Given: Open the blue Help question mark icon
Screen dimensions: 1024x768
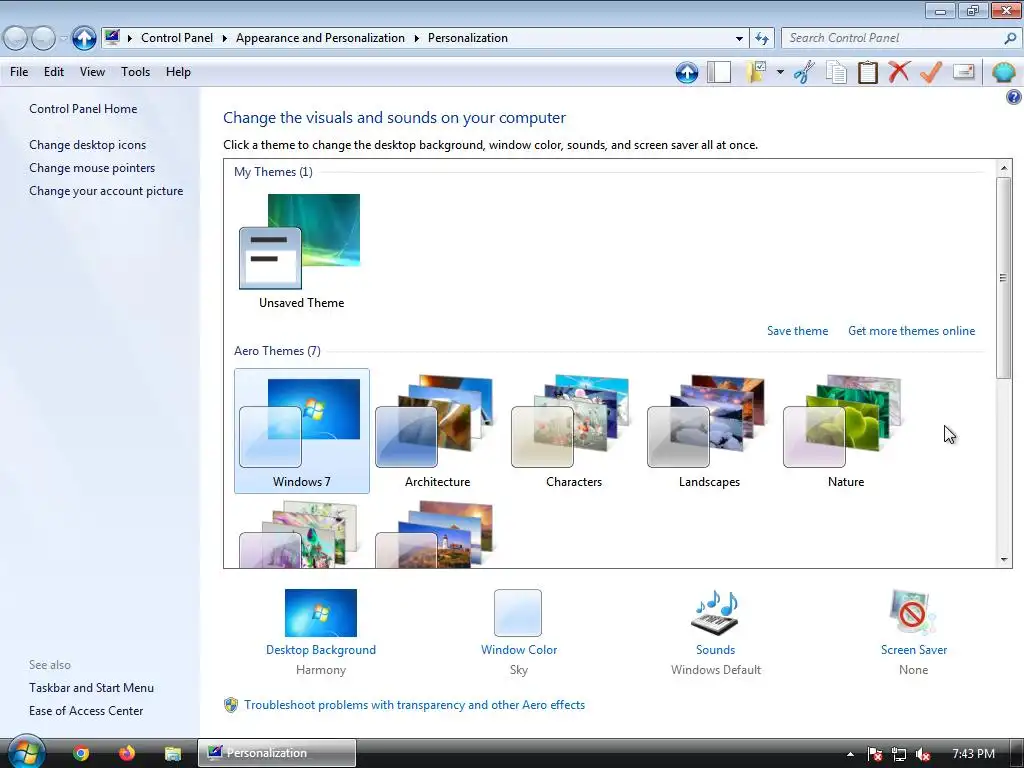Looking at the screenshot, I should point(1013,97).
